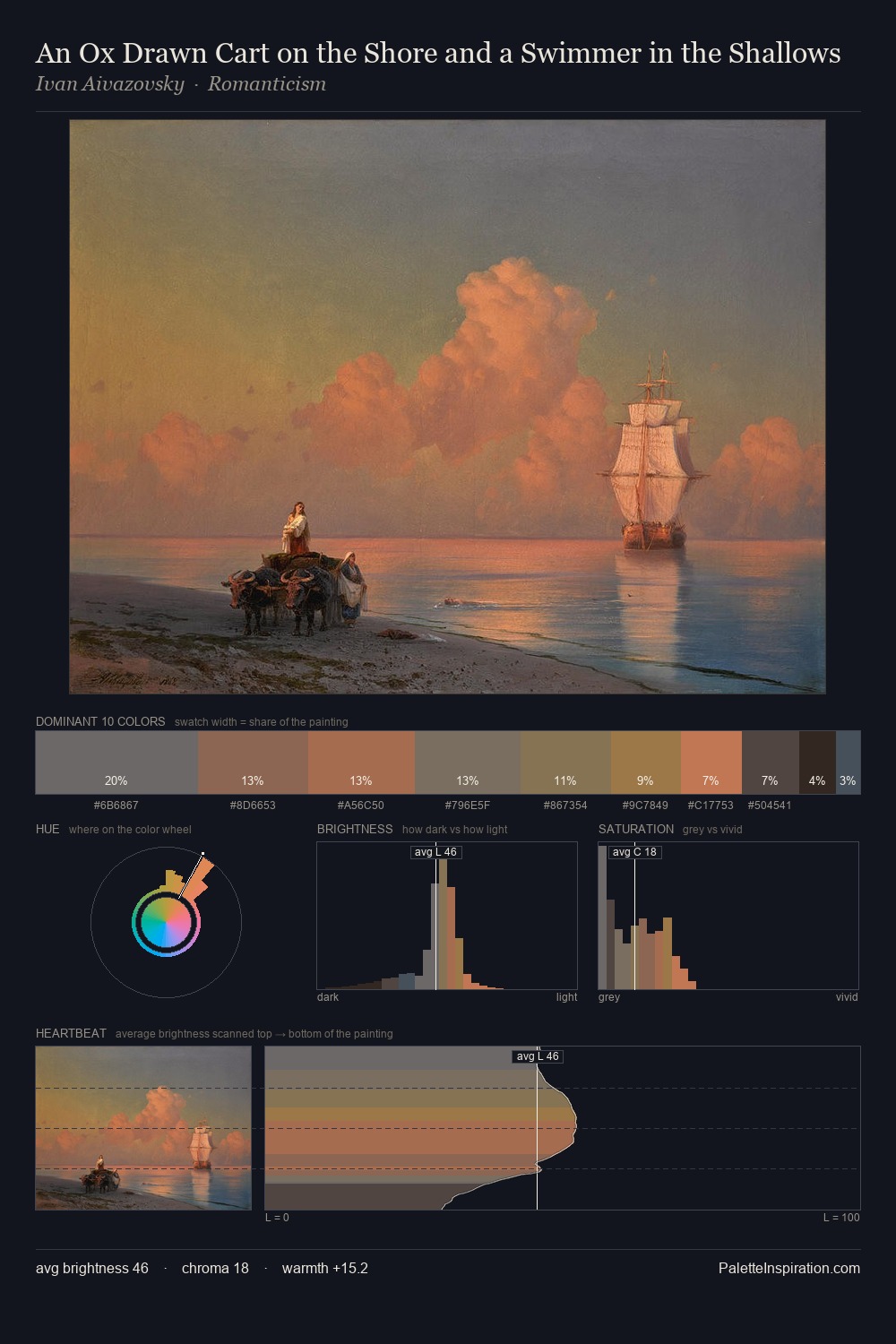This screenshot has height=1344, width=896.
Task: Click the 'grey' axis label
Action: tap(609, 997)
